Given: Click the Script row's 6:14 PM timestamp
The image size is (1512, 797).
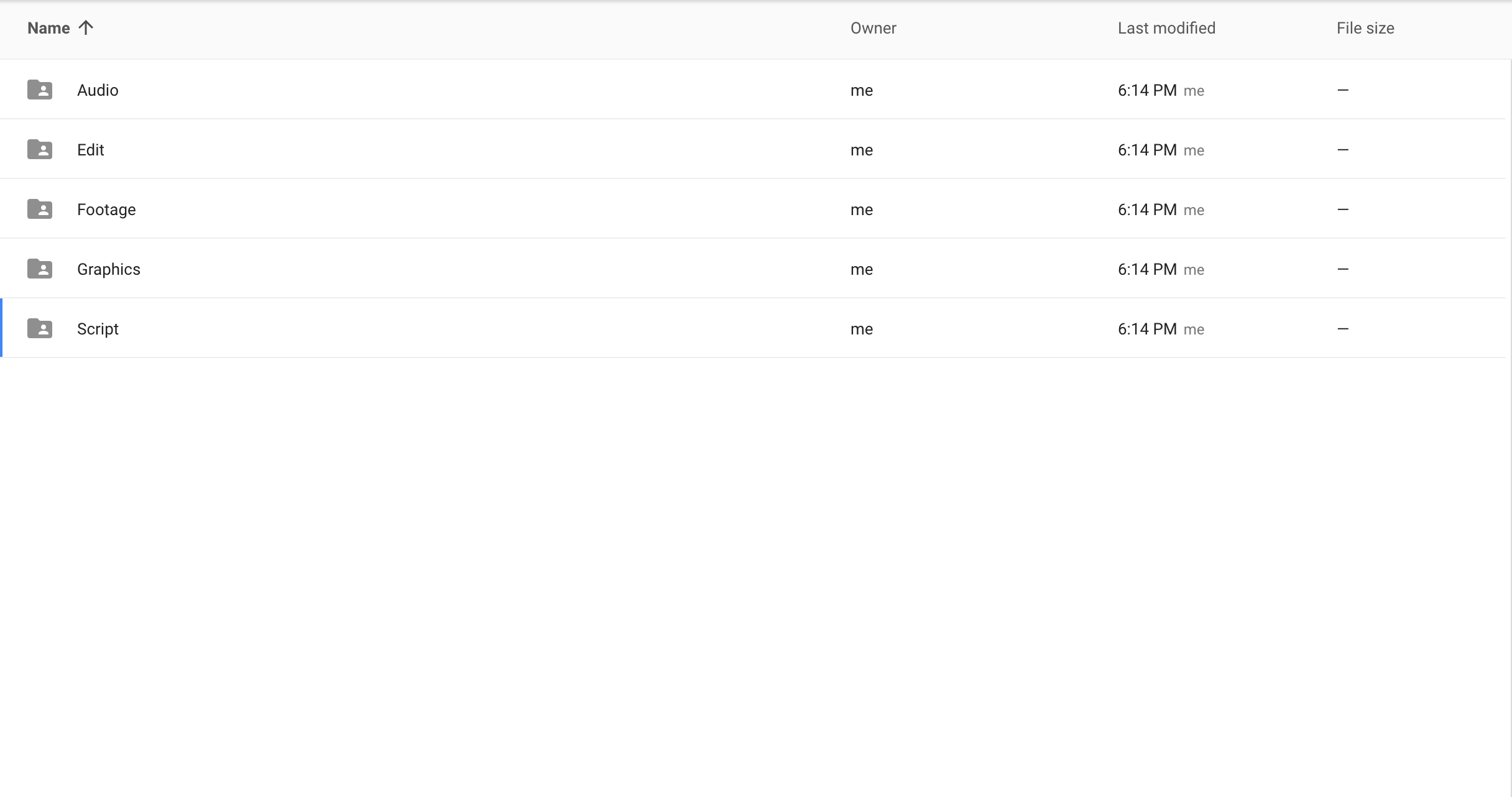Looking at the screenshot, I should coord(1146,329).
